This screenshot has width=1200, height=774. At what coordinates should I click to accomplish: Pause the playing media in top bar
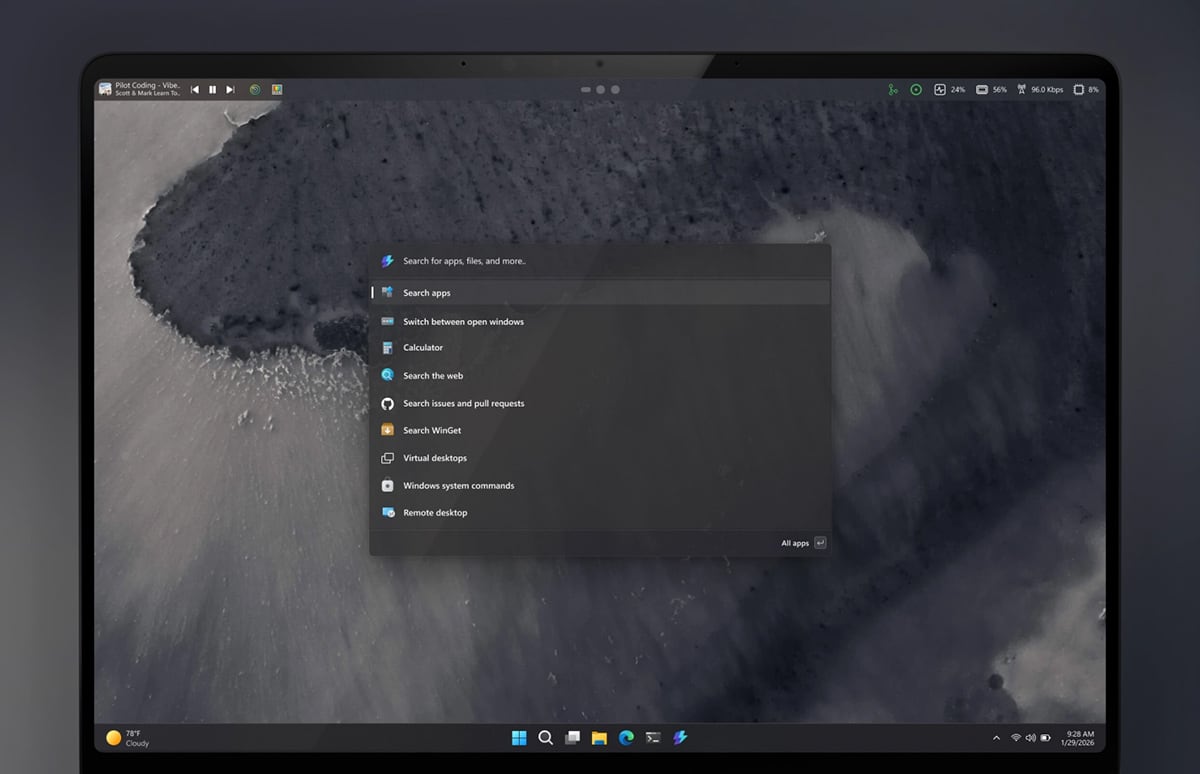pos(212,89)
